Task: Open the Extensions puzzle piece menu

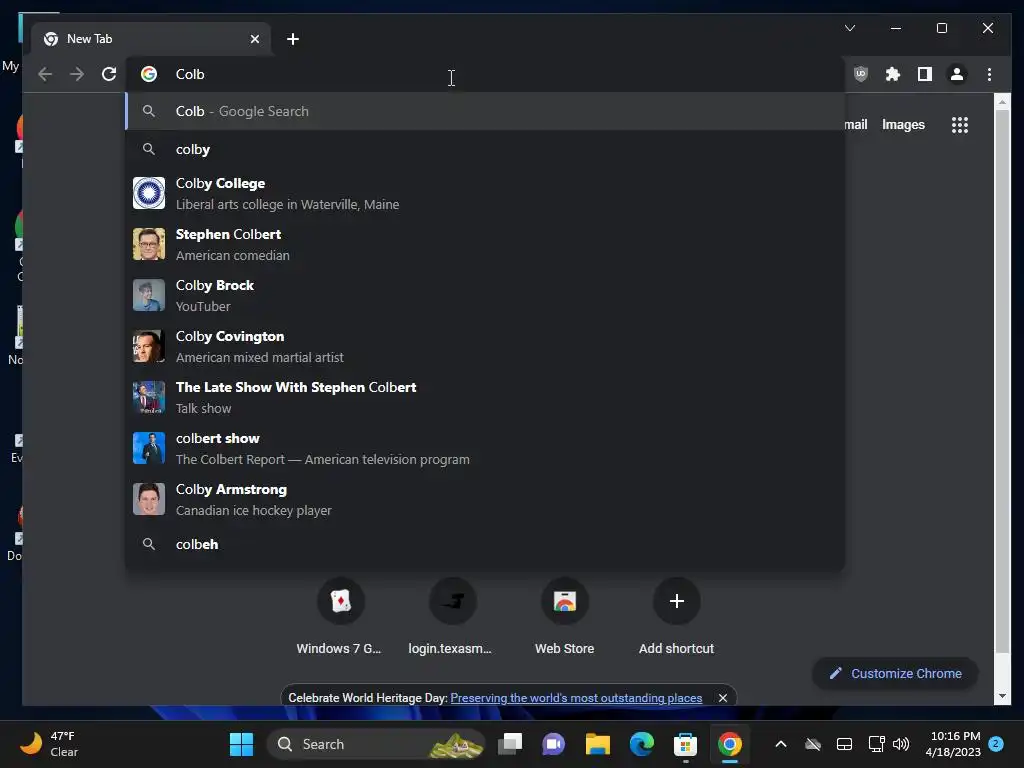Action: [x=892, y=74]
